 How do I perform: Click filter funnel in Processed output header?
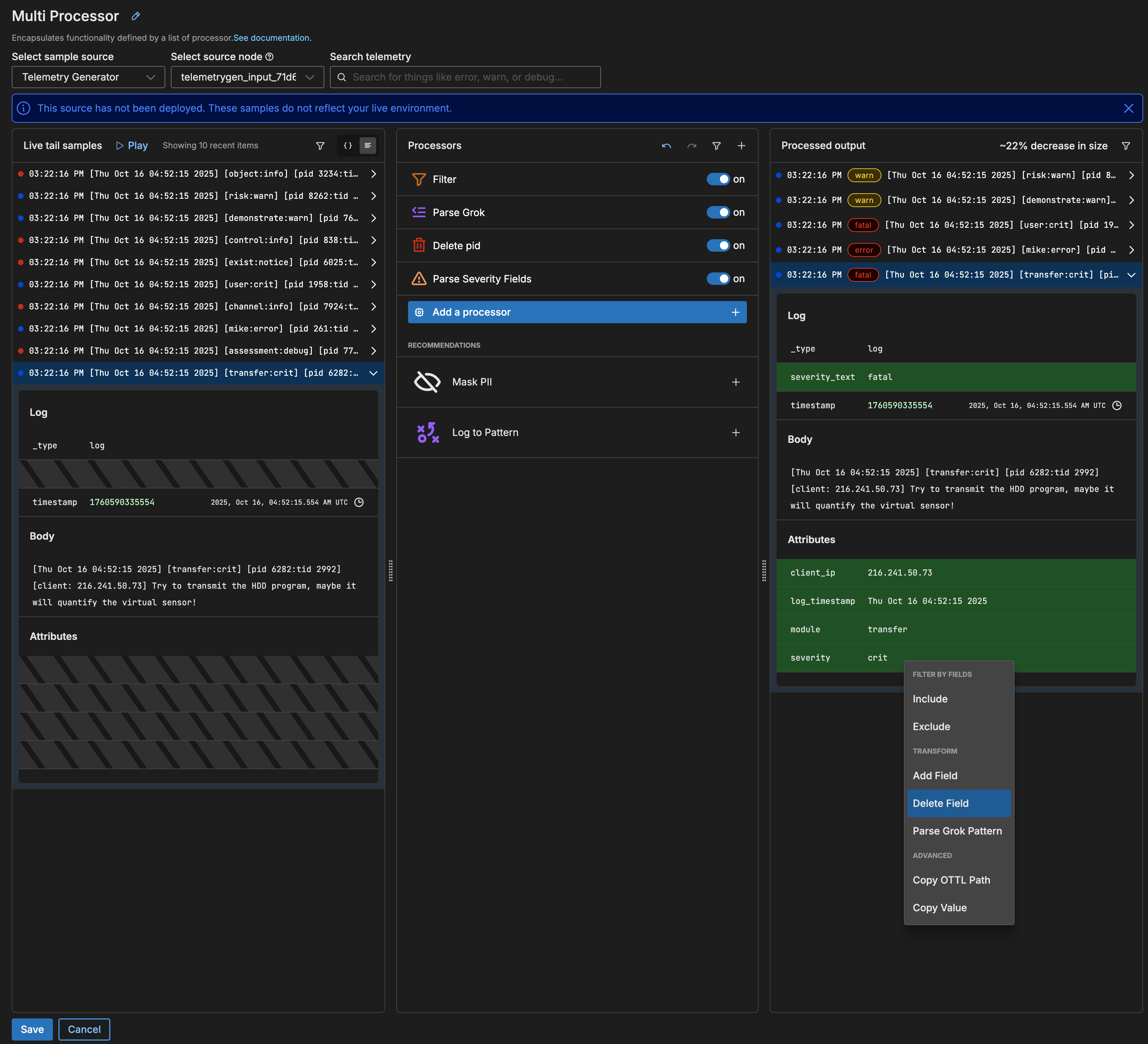pos(1125,146)
